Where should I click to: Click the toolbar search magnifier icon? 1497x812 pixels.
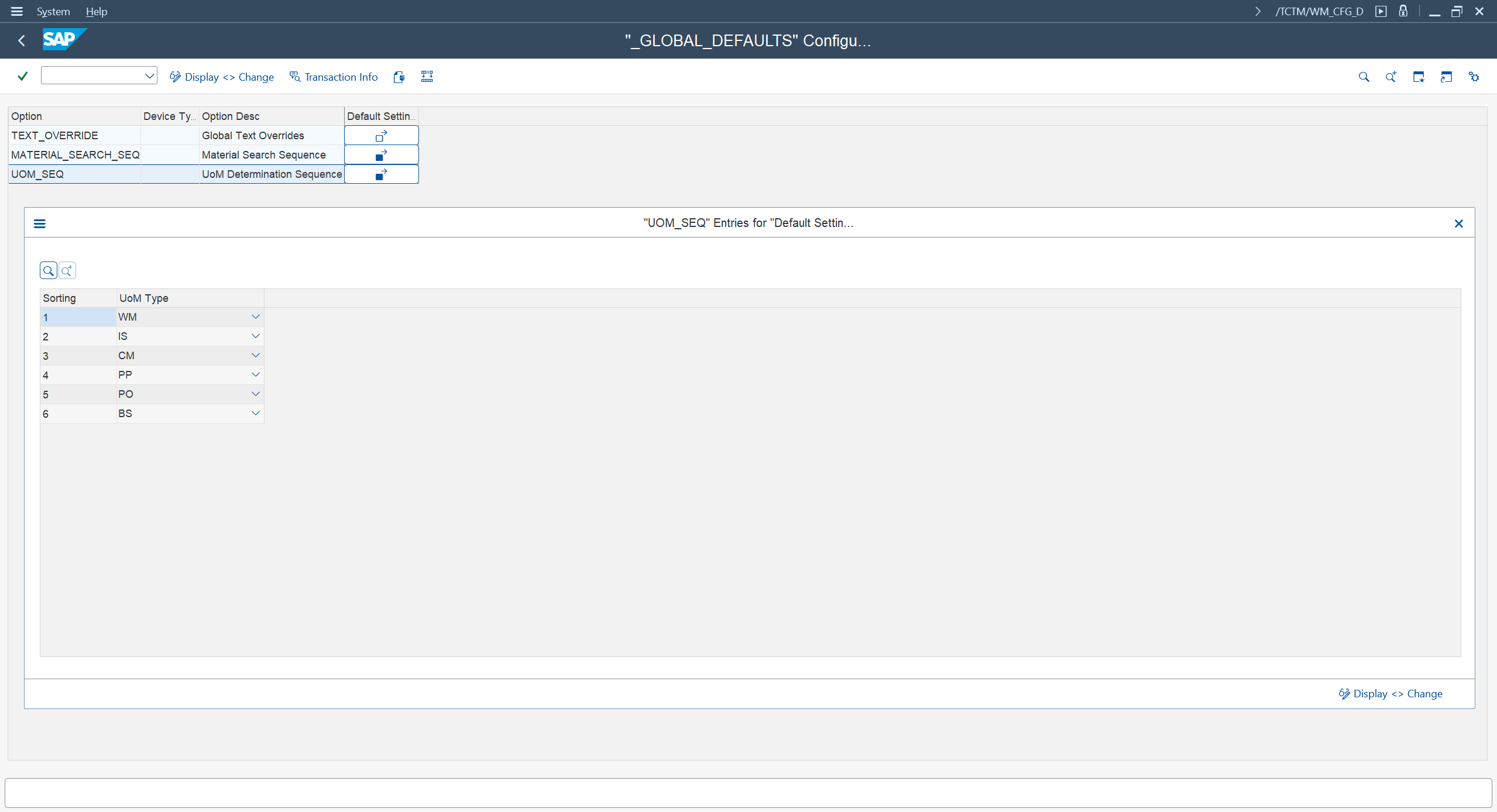[1364, 77]
